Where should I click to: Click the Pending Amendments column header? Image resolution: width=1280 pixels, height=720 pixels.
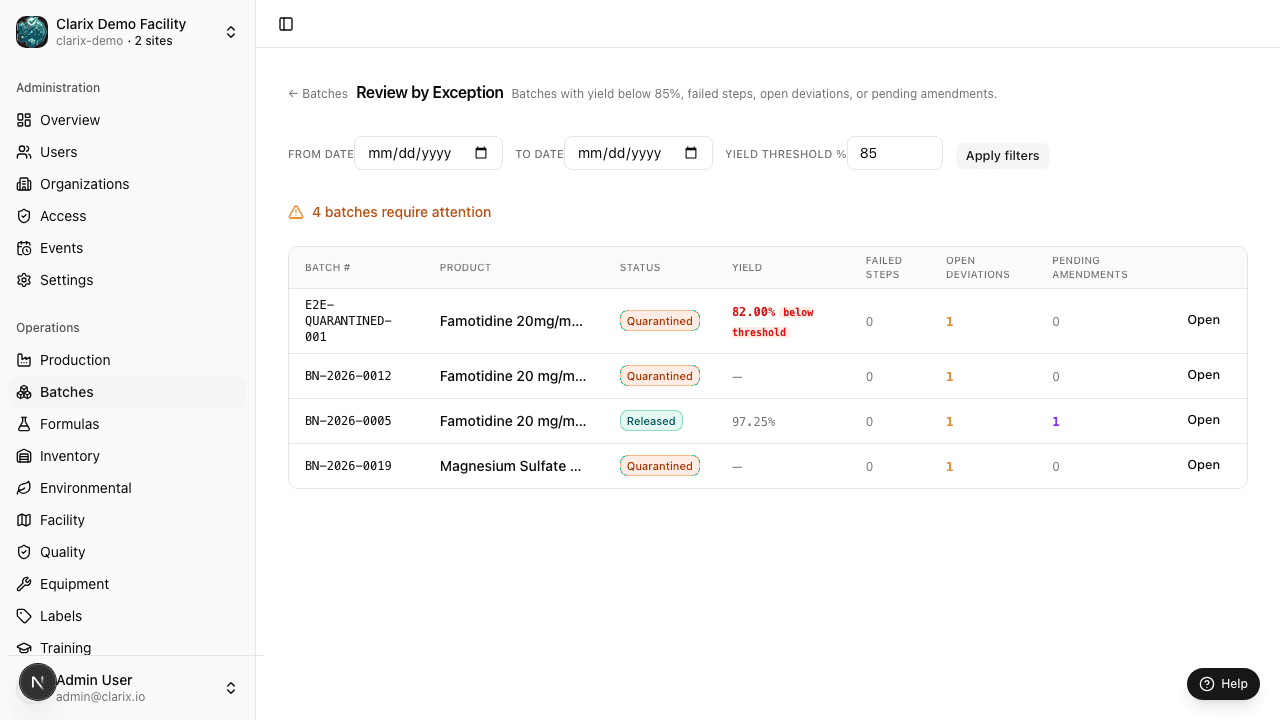pos(1090,267)
